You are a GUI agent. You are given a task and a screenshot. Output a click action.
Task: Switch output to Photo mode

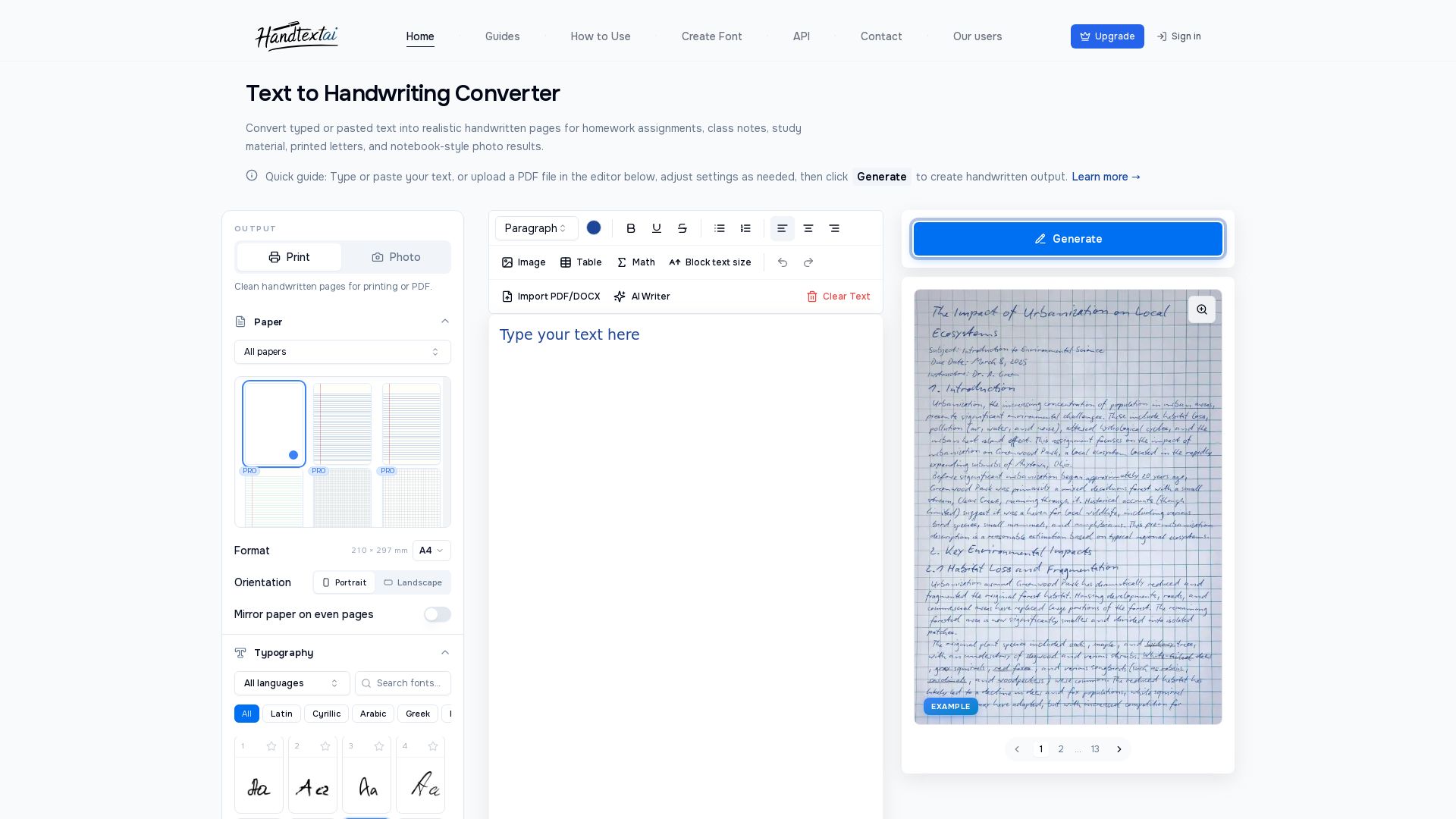coord(396,257)
